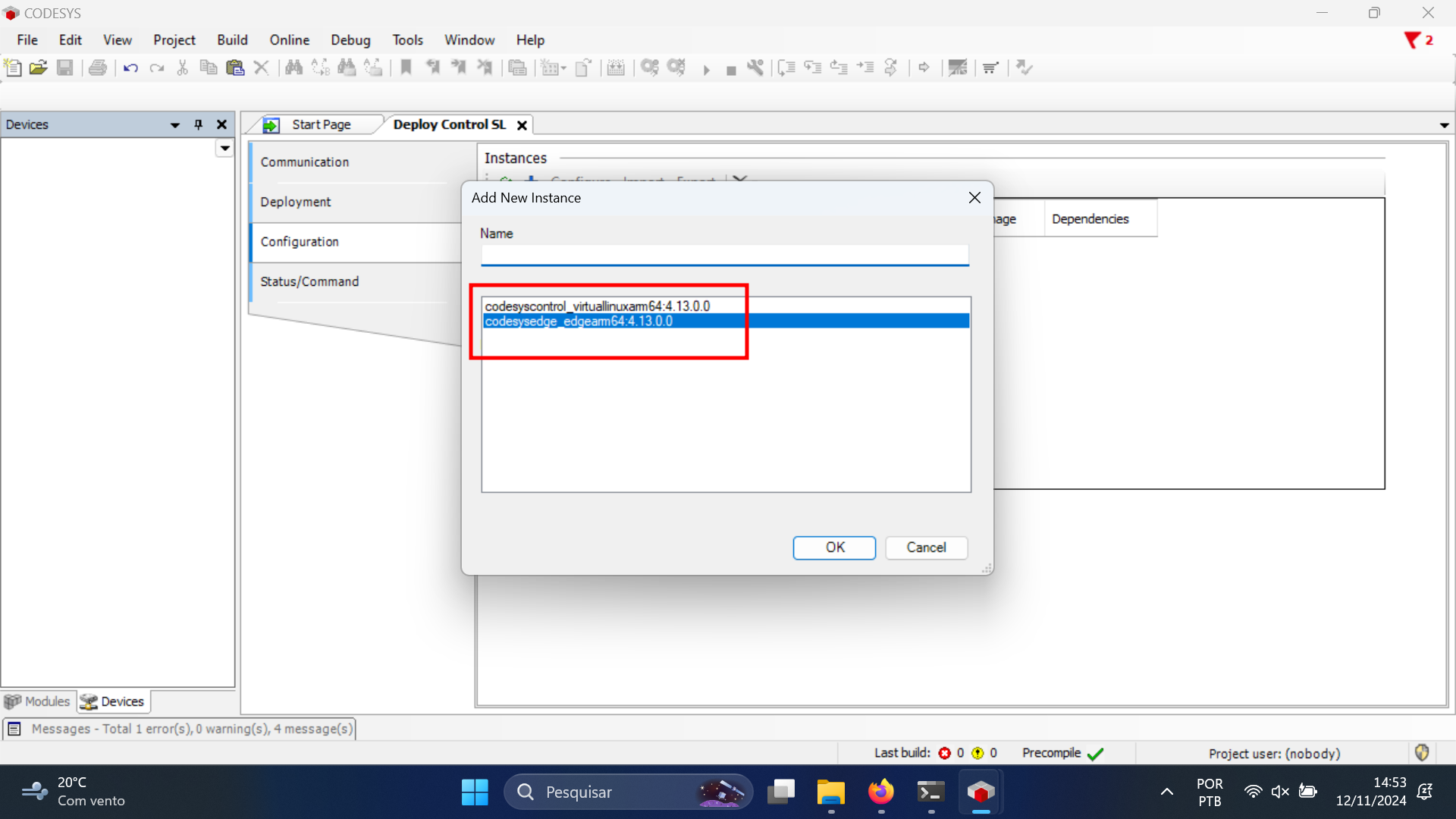This screenshot has height=819, width=1456.
Task: Click the Paste clipboard icon
Action: 235,67
